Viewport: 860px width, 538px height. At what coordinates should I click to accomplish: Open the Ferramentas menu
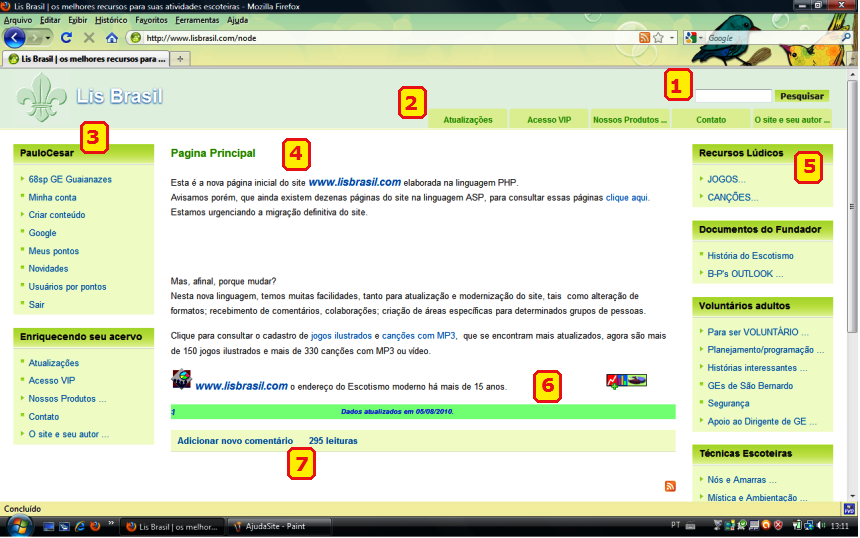(197, 20)
